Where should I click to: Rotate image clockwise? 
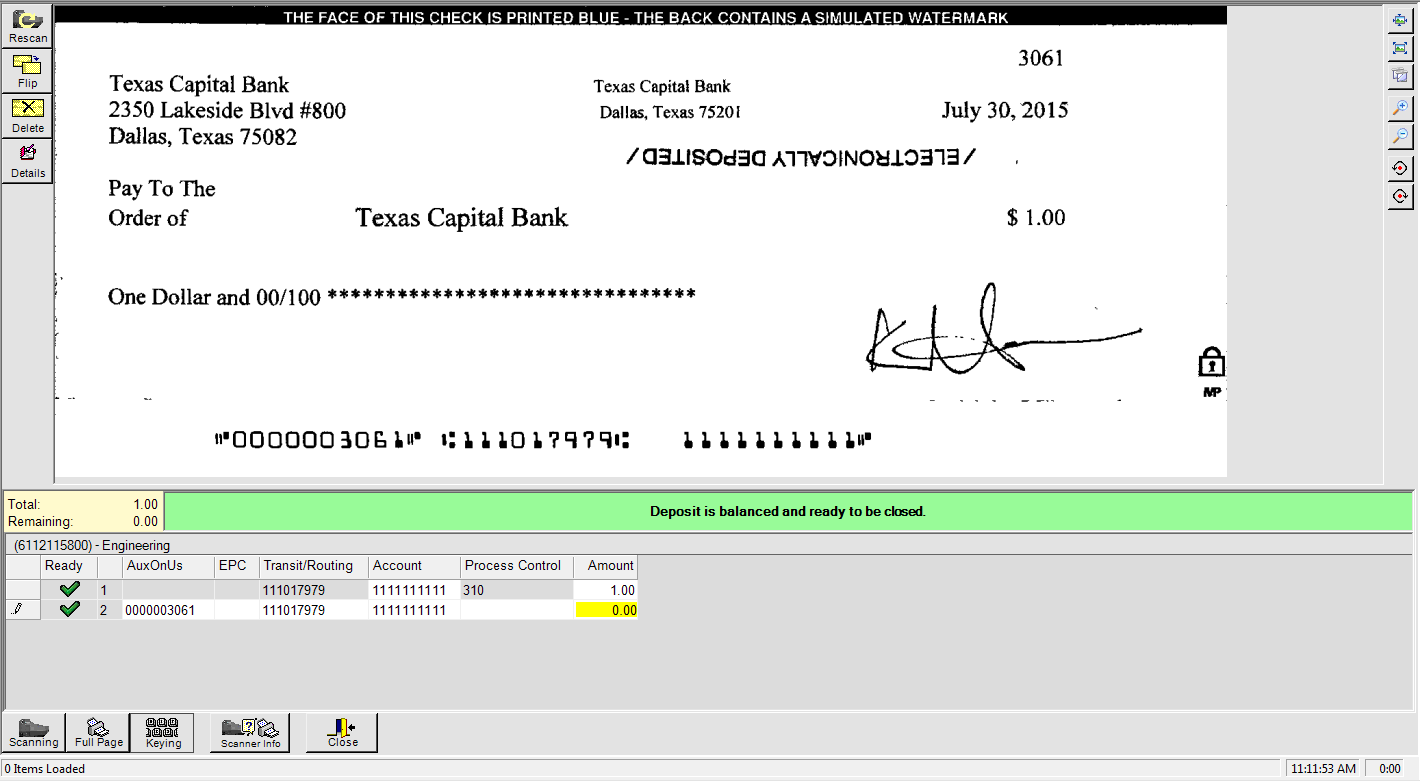pos(1400,196)
